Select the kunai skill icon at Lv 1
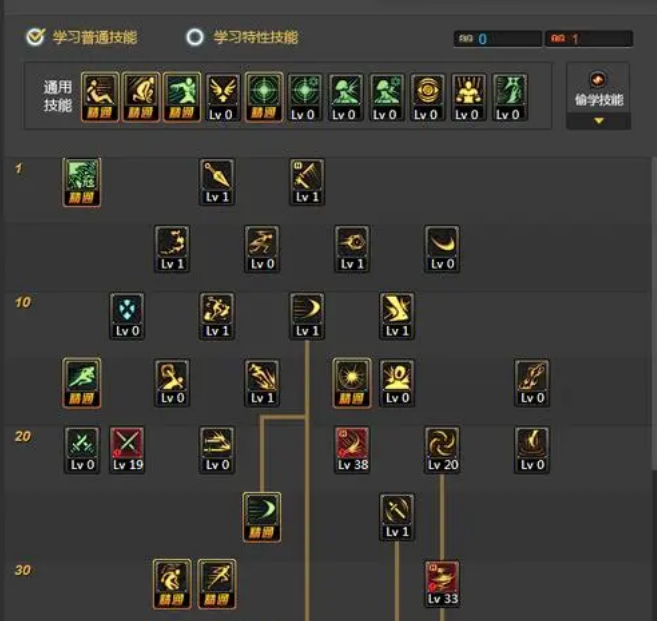This screenshot has height=621, width=657. (217, 182)
